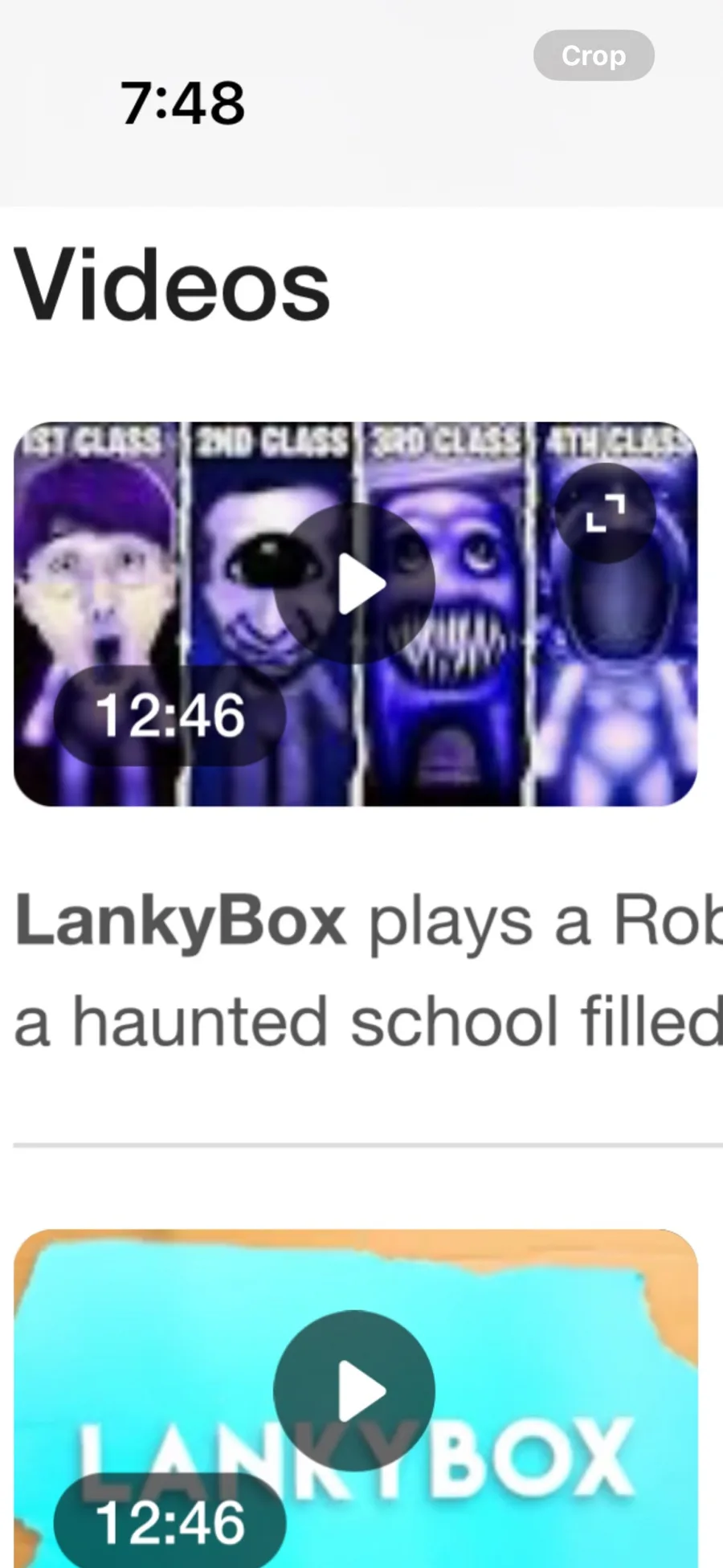
Task: Expand first video to fullscreen
Action: 606,513
